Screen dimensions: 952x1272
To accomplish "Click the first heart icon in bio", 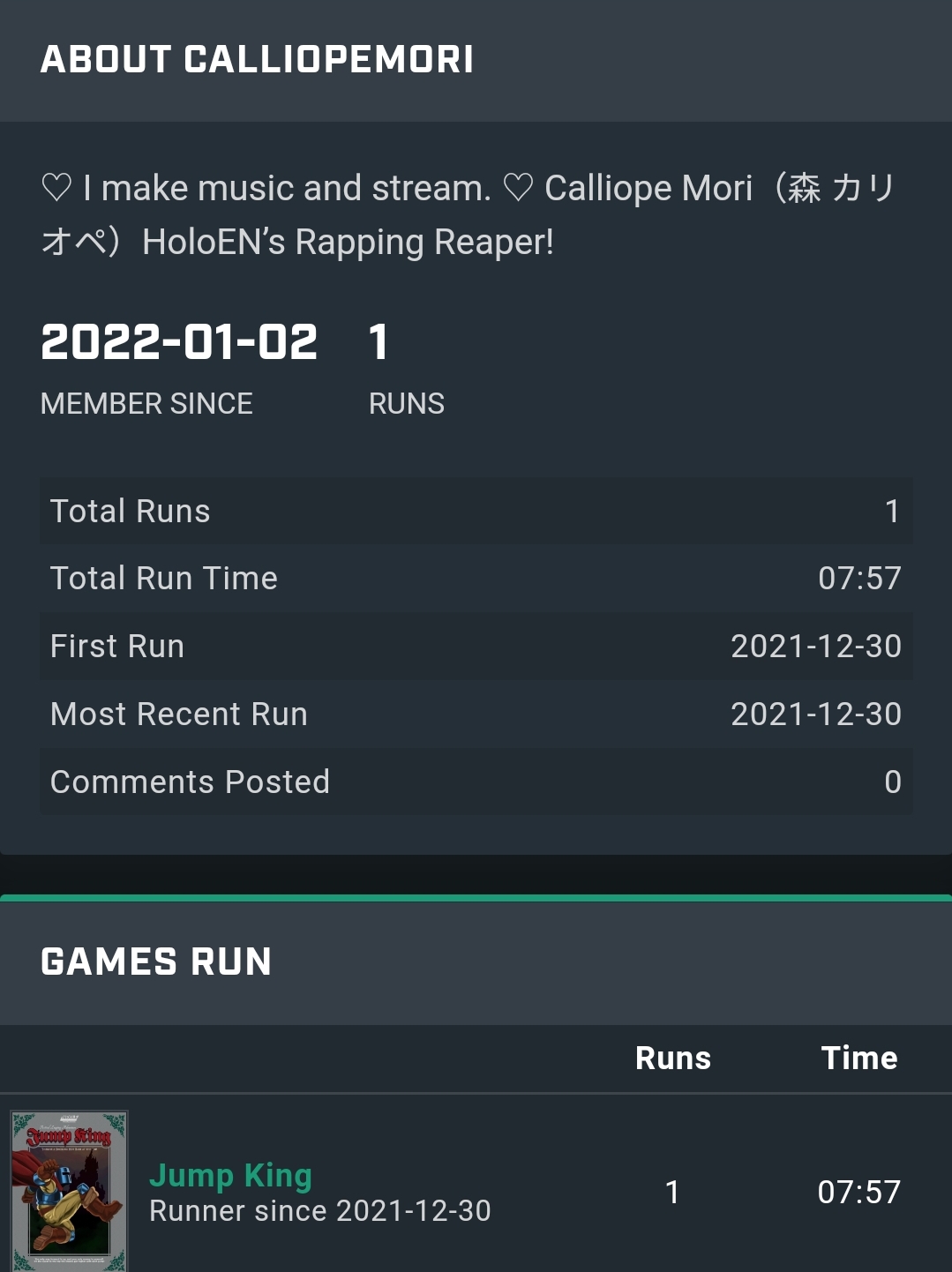I will click(56, 188).
